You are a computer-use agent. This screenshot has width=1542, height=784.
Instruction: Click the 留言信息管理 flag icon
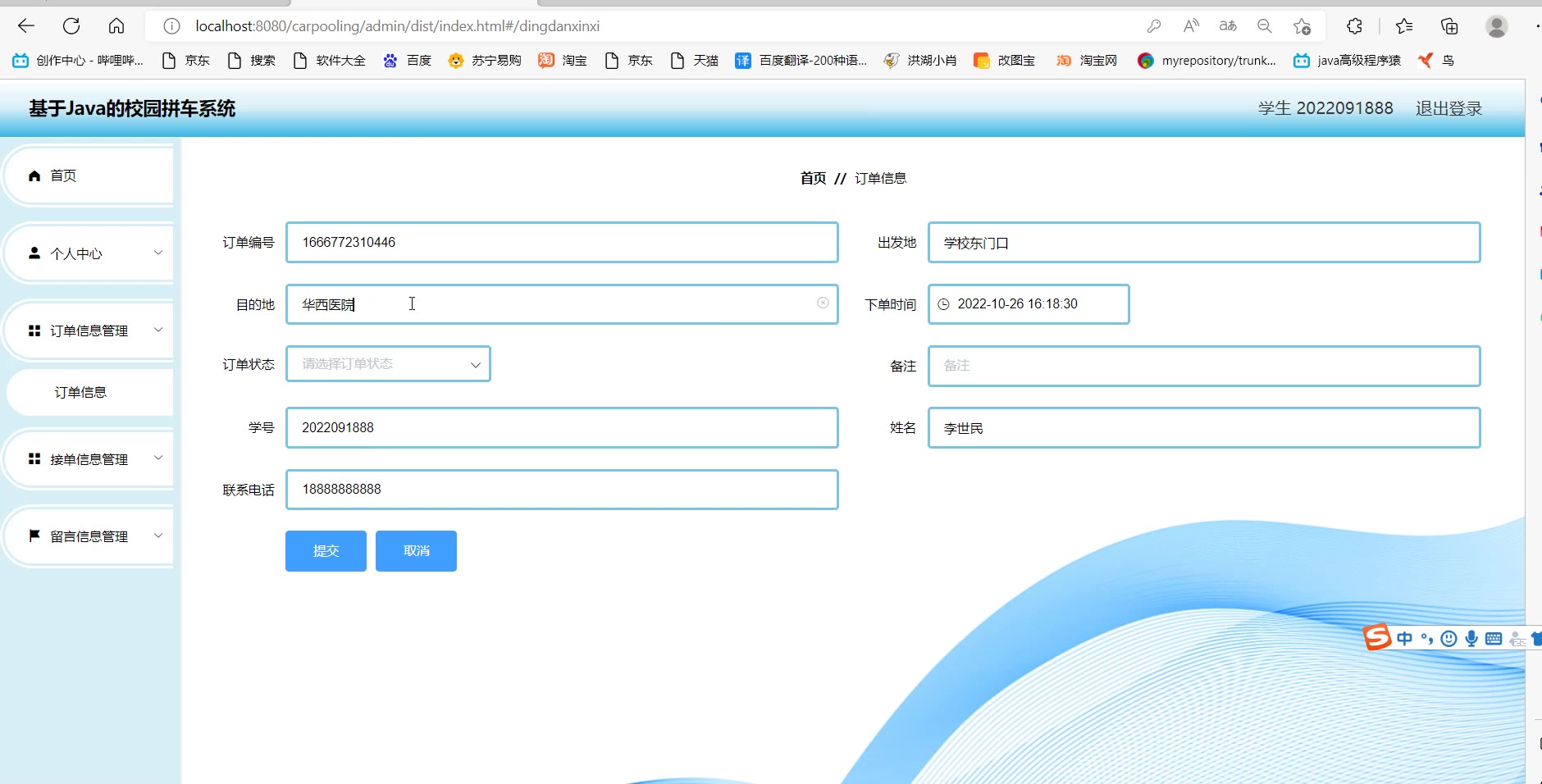(34, 536)
